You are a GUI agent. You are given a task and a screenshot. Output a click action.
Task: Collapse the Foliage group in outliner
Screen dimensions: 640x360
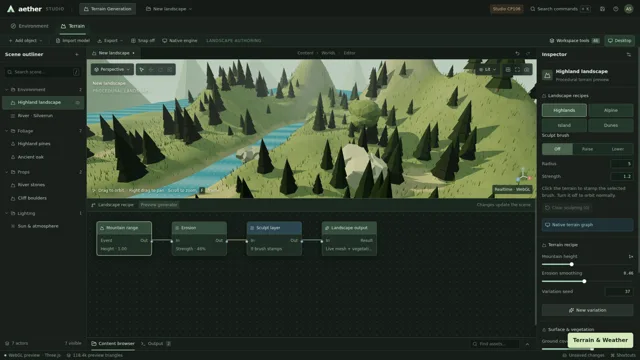[7, 131]
